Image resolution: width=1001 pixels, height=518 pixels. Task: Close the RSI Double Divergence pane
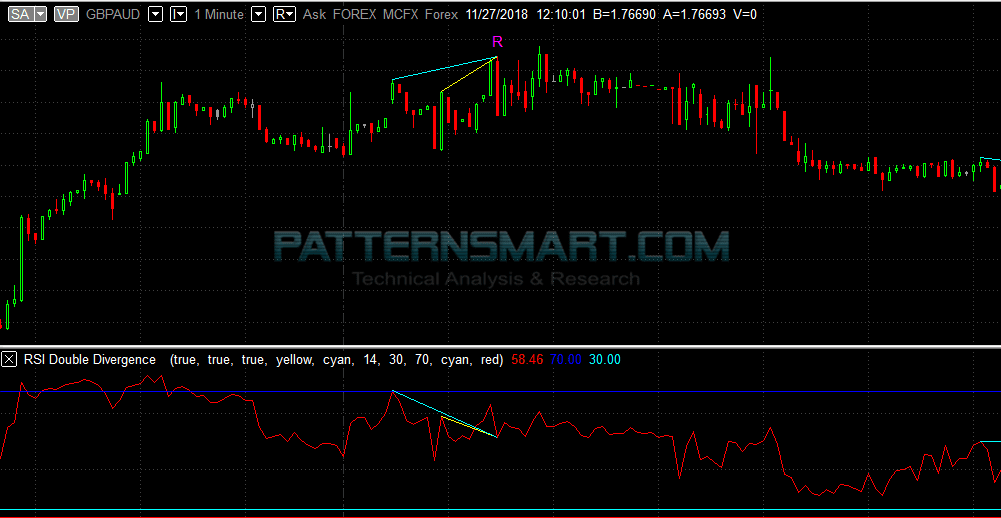click(9, 360)
